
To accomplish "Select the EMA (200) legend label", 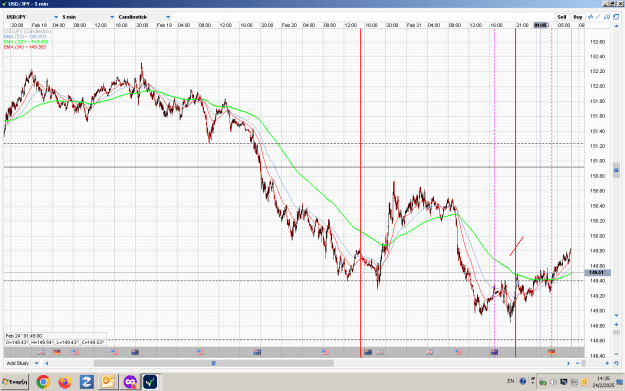I will coord(26,42).
